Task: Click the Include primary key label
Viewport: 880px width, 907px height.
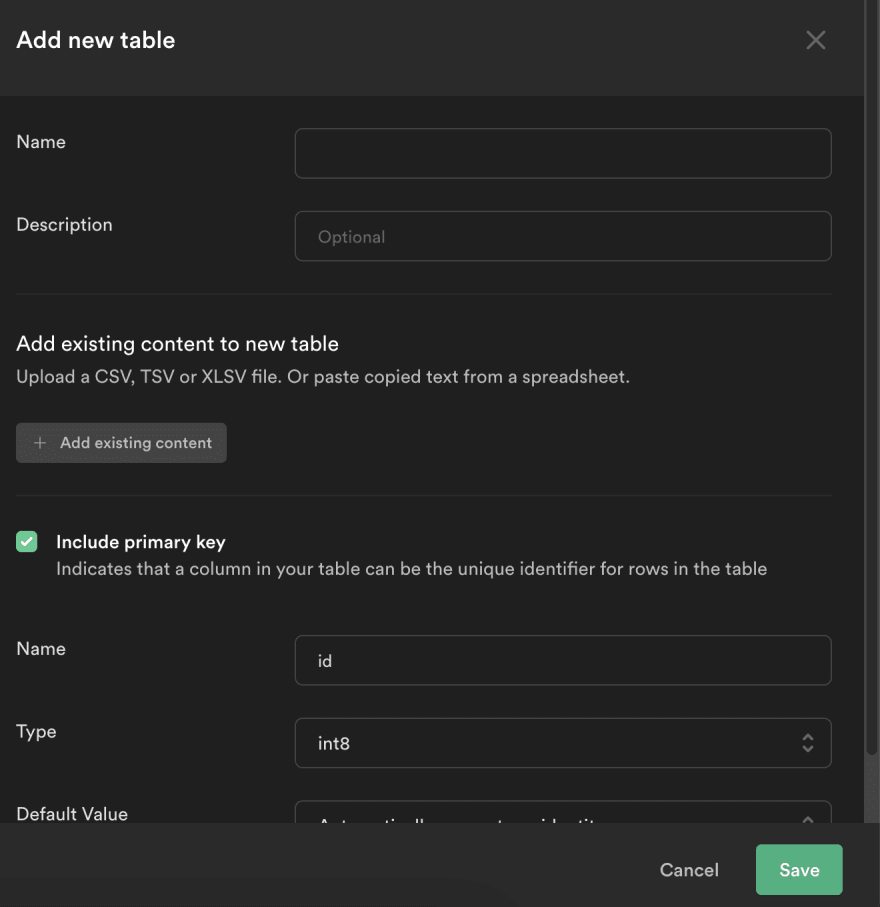Action: [x=141, y=542]
